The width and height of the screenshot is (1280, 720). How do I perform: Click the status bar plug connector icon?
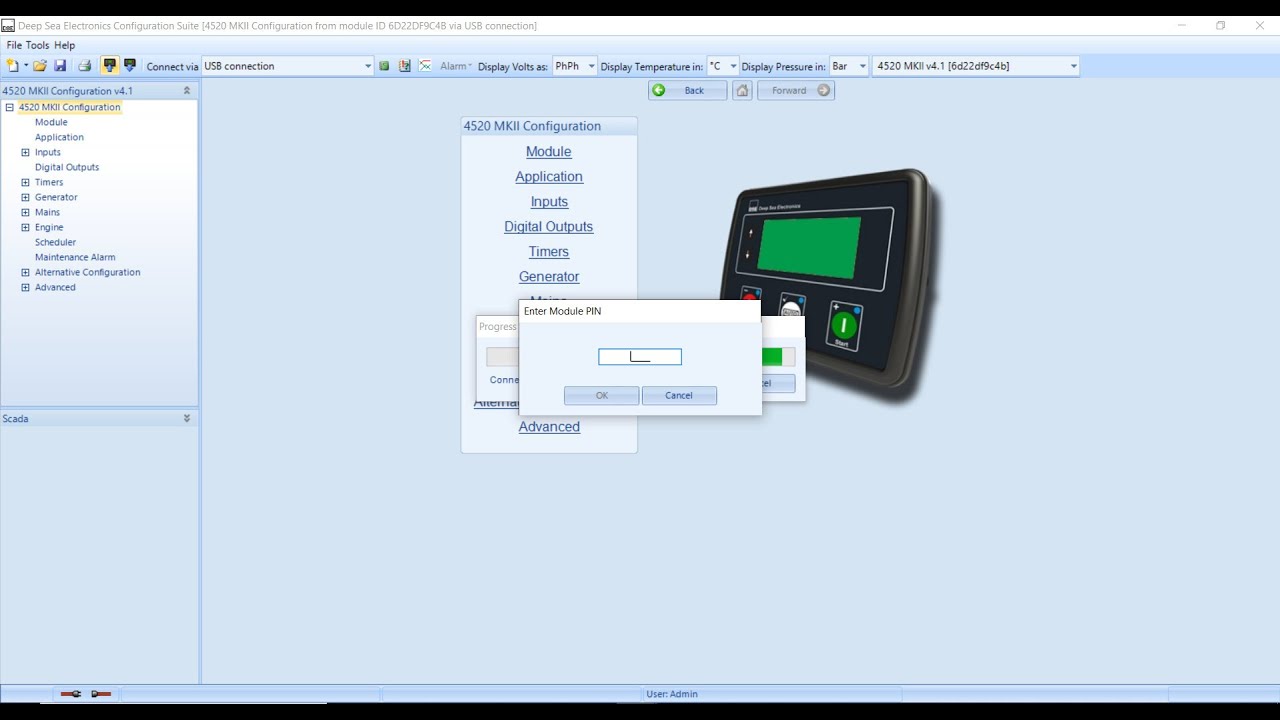(70, 694)
